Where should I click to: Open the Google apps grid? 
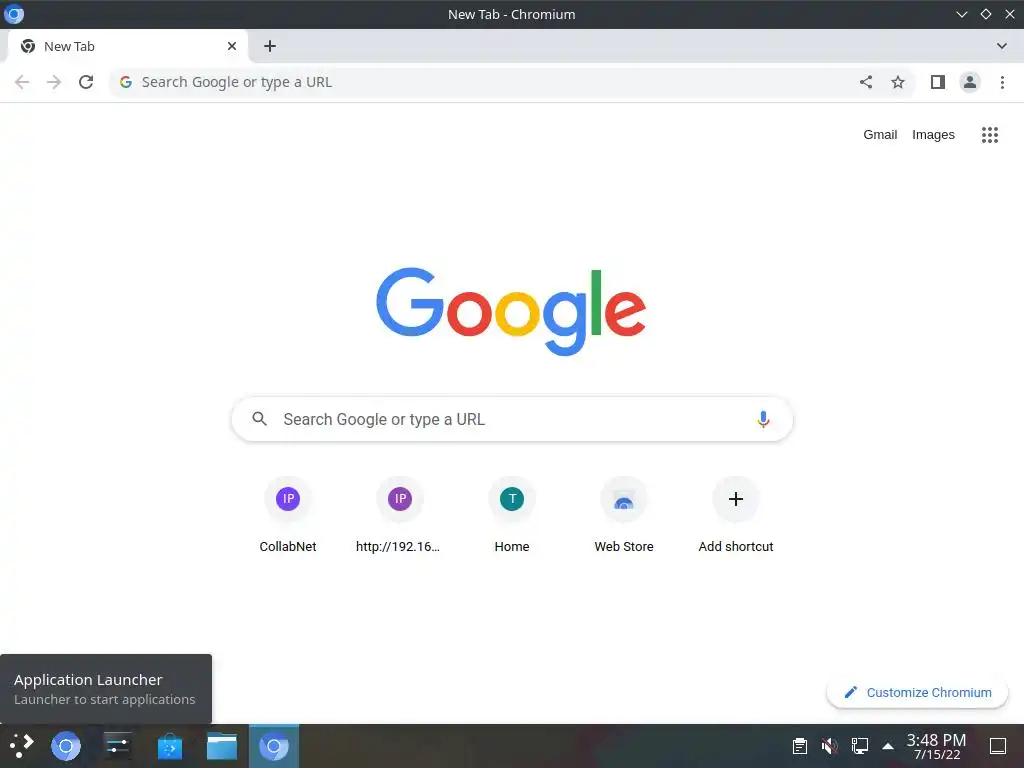989,135
